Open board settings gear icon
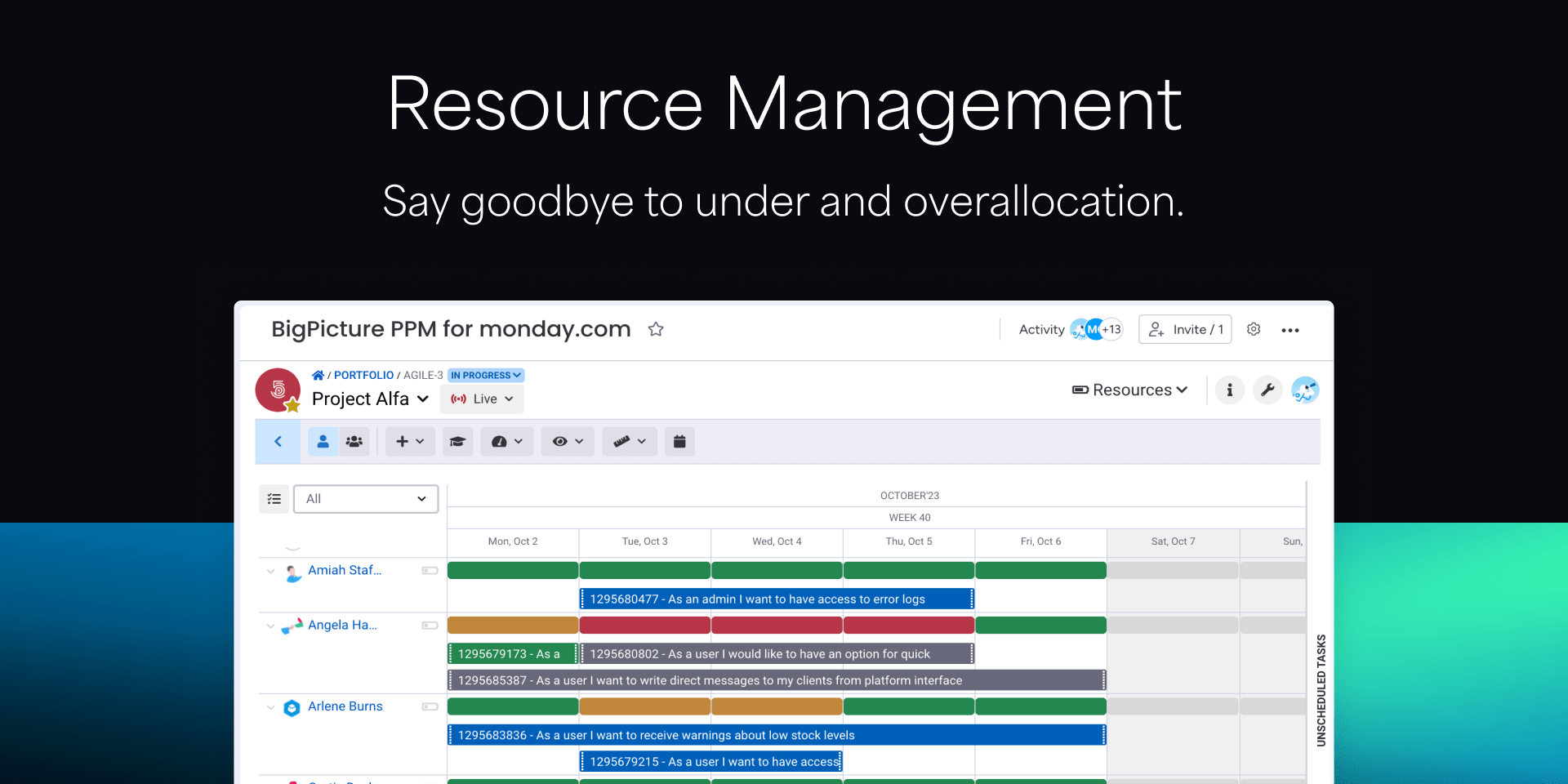This screenshot has height=784, width=1568. tap(1254, 329)
